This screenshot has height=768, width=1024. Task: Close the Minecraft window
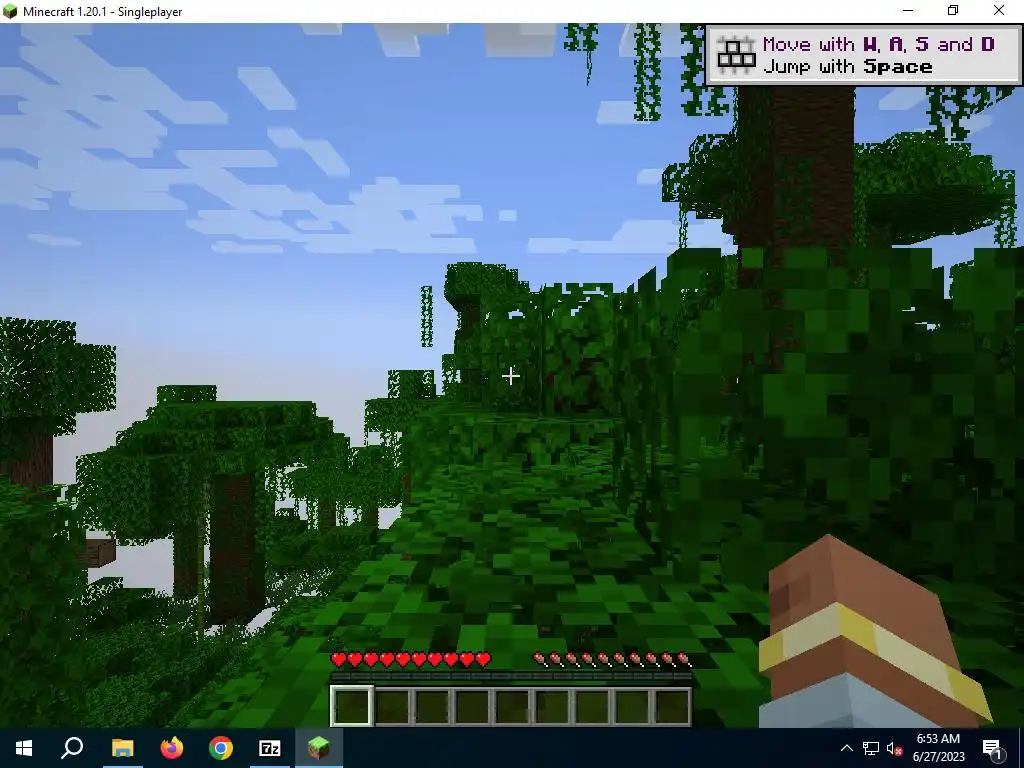pos(999,10)
